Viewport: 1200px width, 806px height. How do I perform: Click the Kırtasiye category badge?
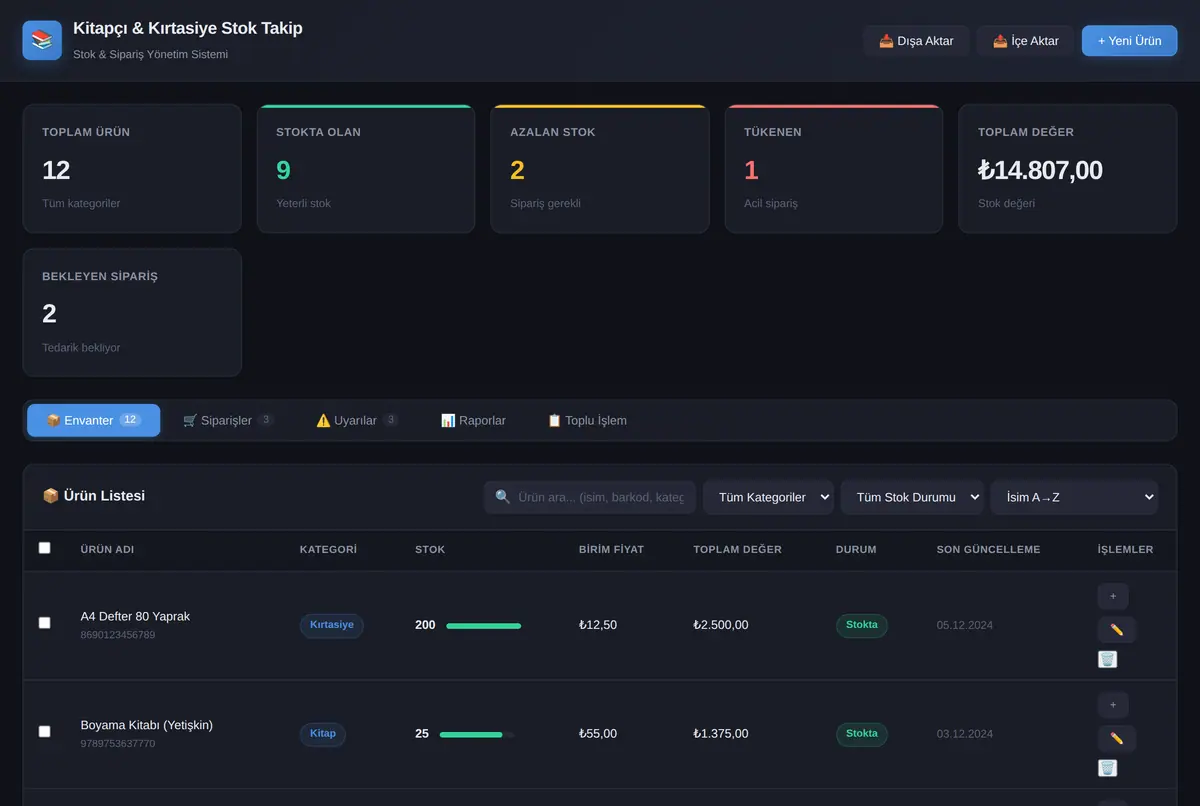(x=332, y=625)
